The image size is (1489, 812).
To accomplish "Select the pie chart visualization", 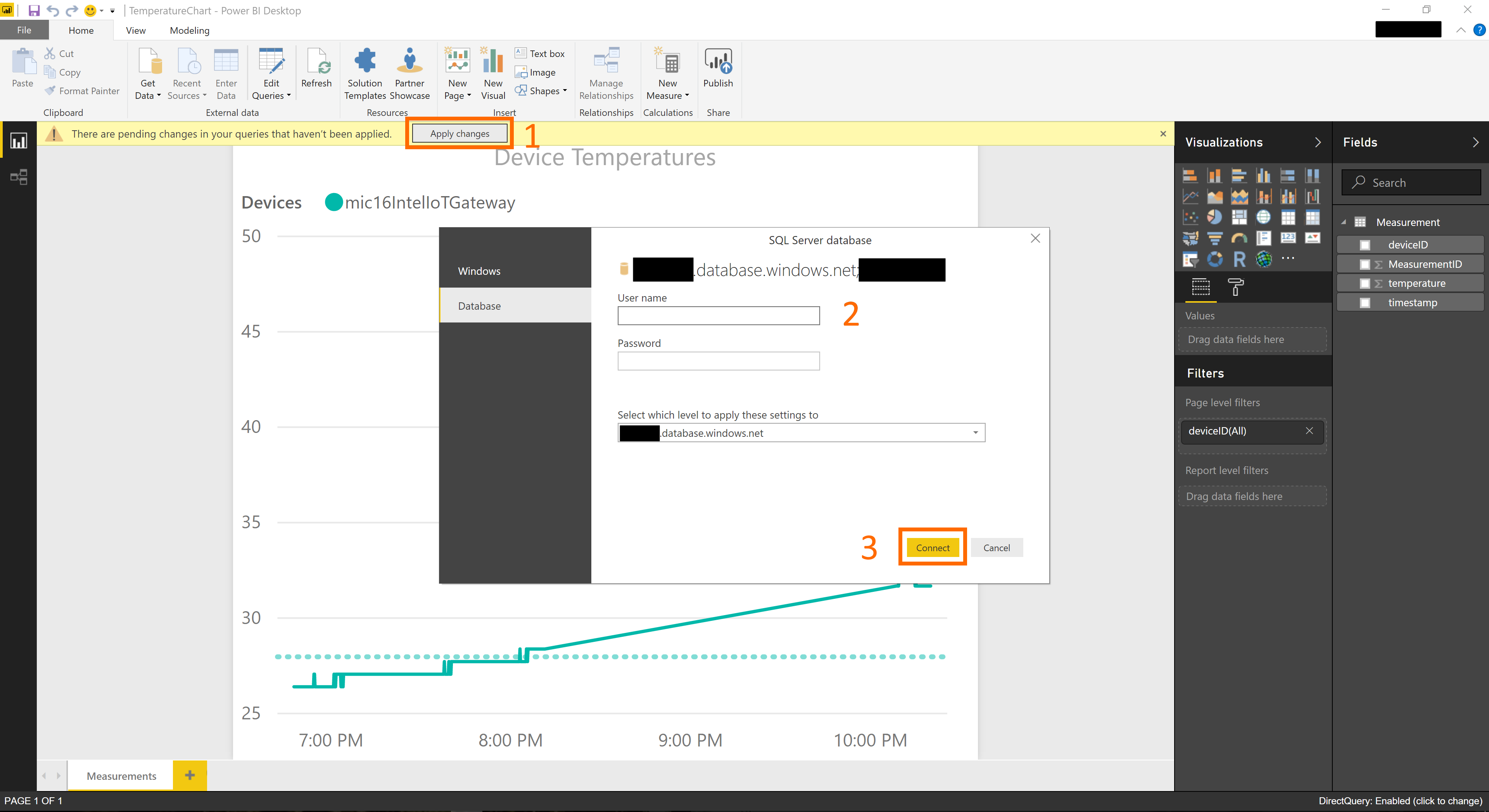I will click(x=1214, y=217).
